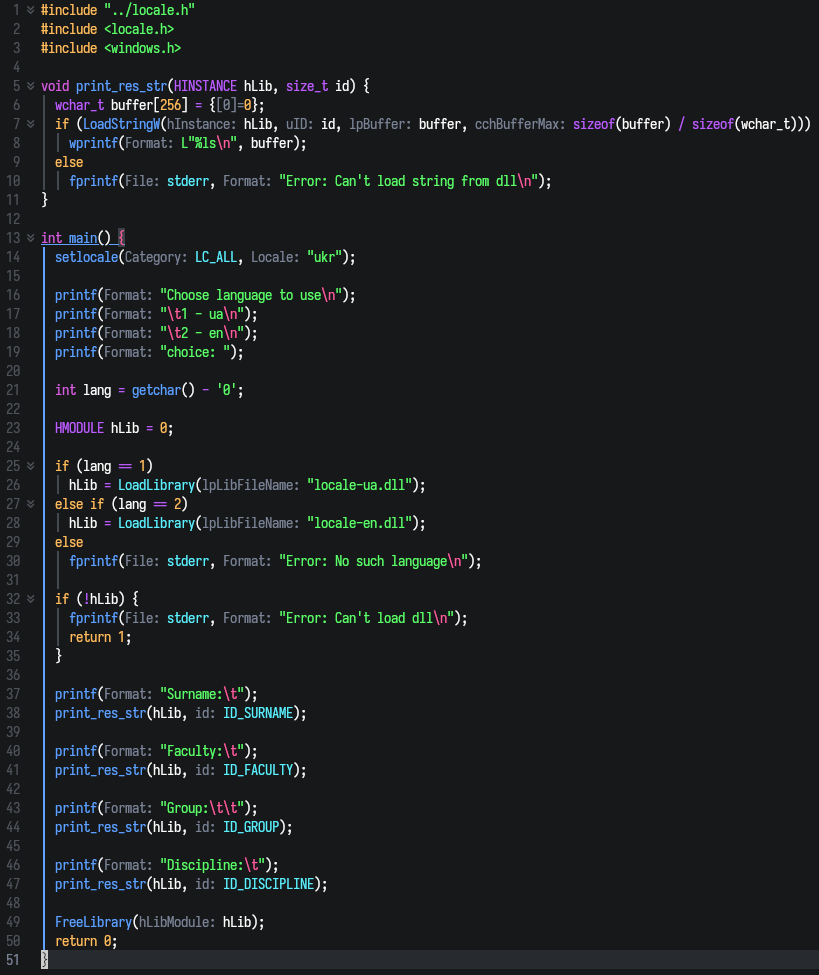Collapse the print_res_str function fold at line 5
Viewport: 819px width, 975px height.
(30, 86)
